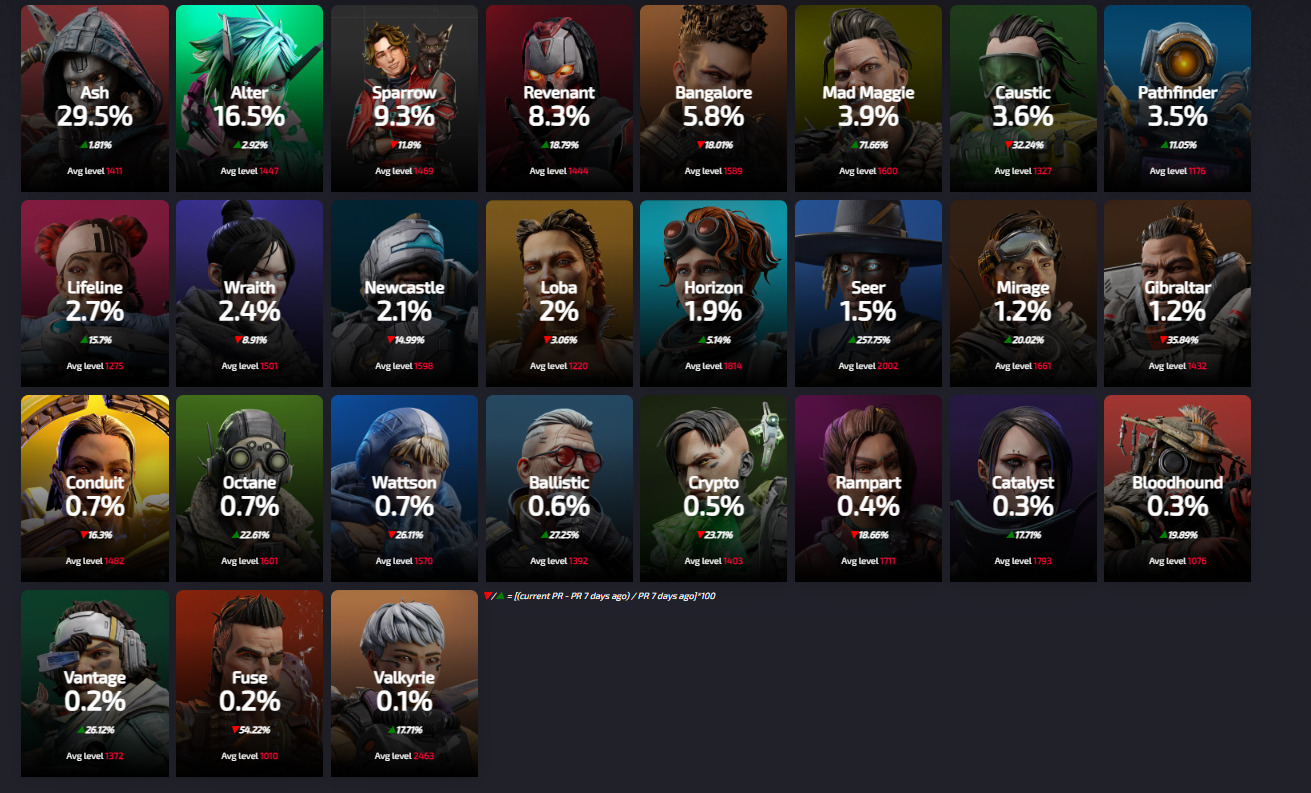Click the Sparrow legend portrait

pyautogui.click(x=404, y=98)
